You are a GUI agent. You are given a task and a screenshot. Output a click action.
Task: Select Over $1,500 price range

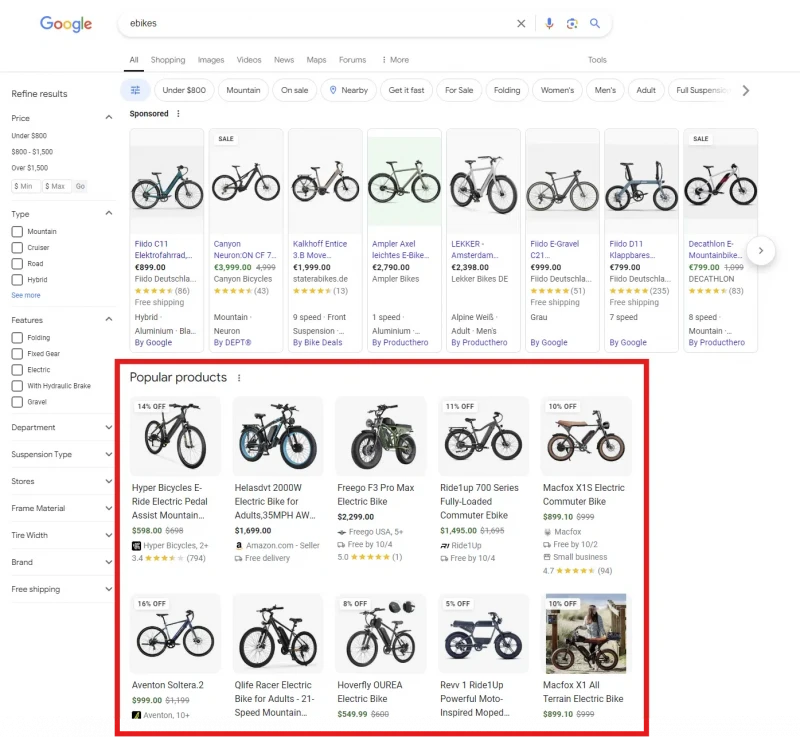pyautogui.click(x=30, y=168)
